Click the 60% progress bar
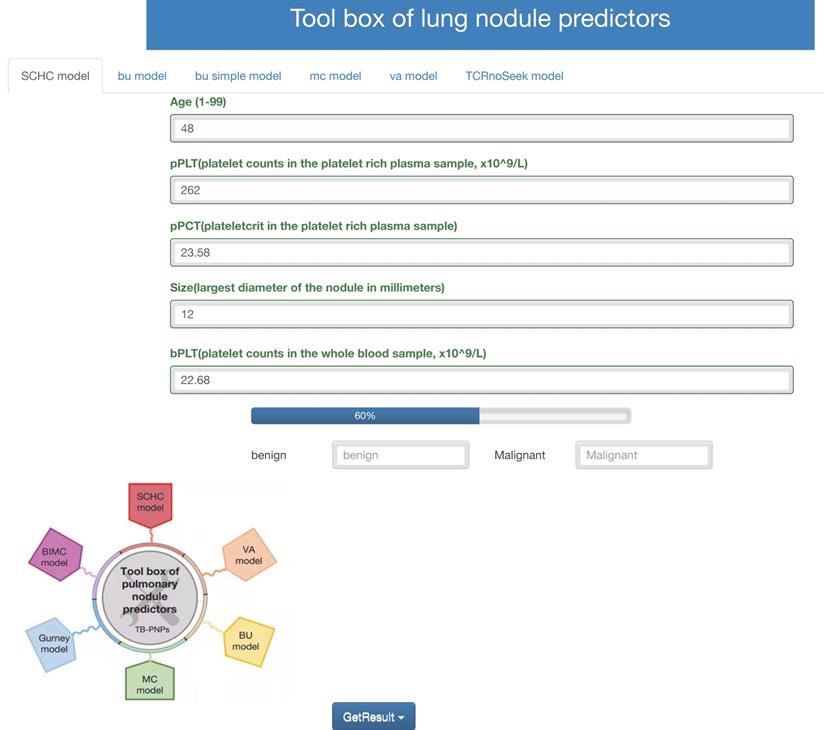 pos(440,415)
